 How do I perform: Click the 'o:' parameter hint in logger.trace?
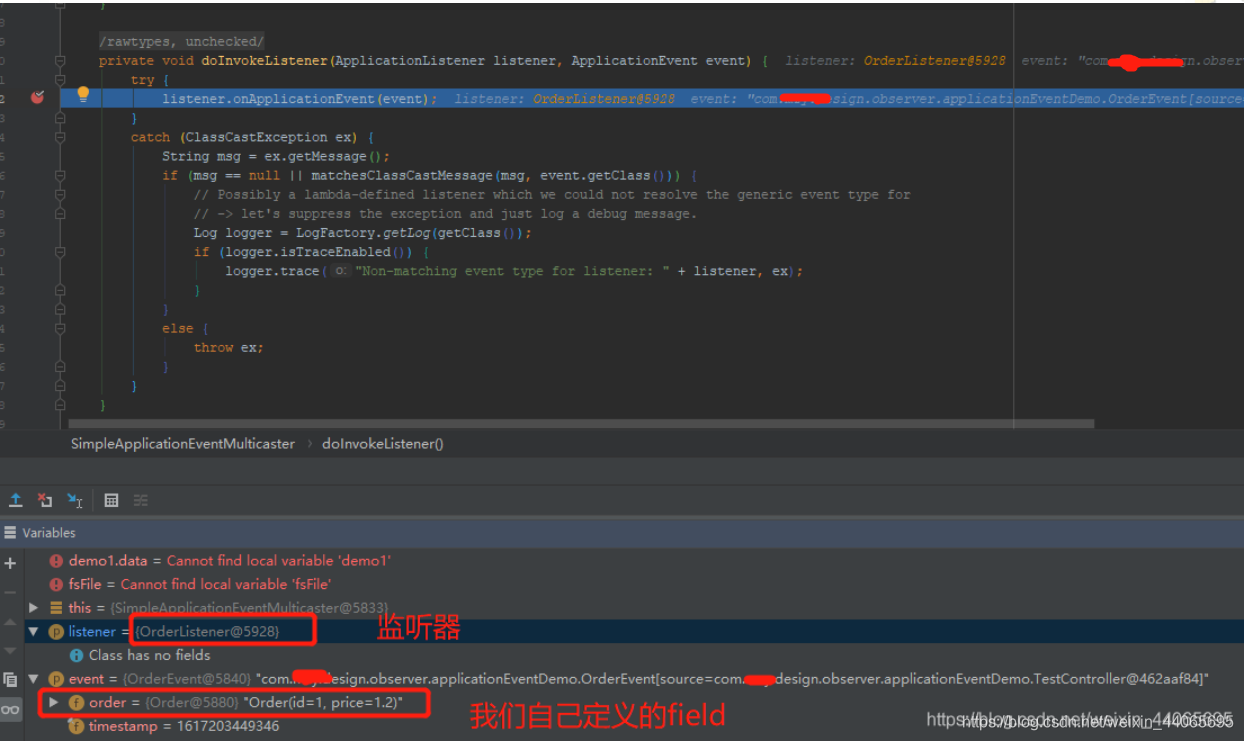point(341,271)
